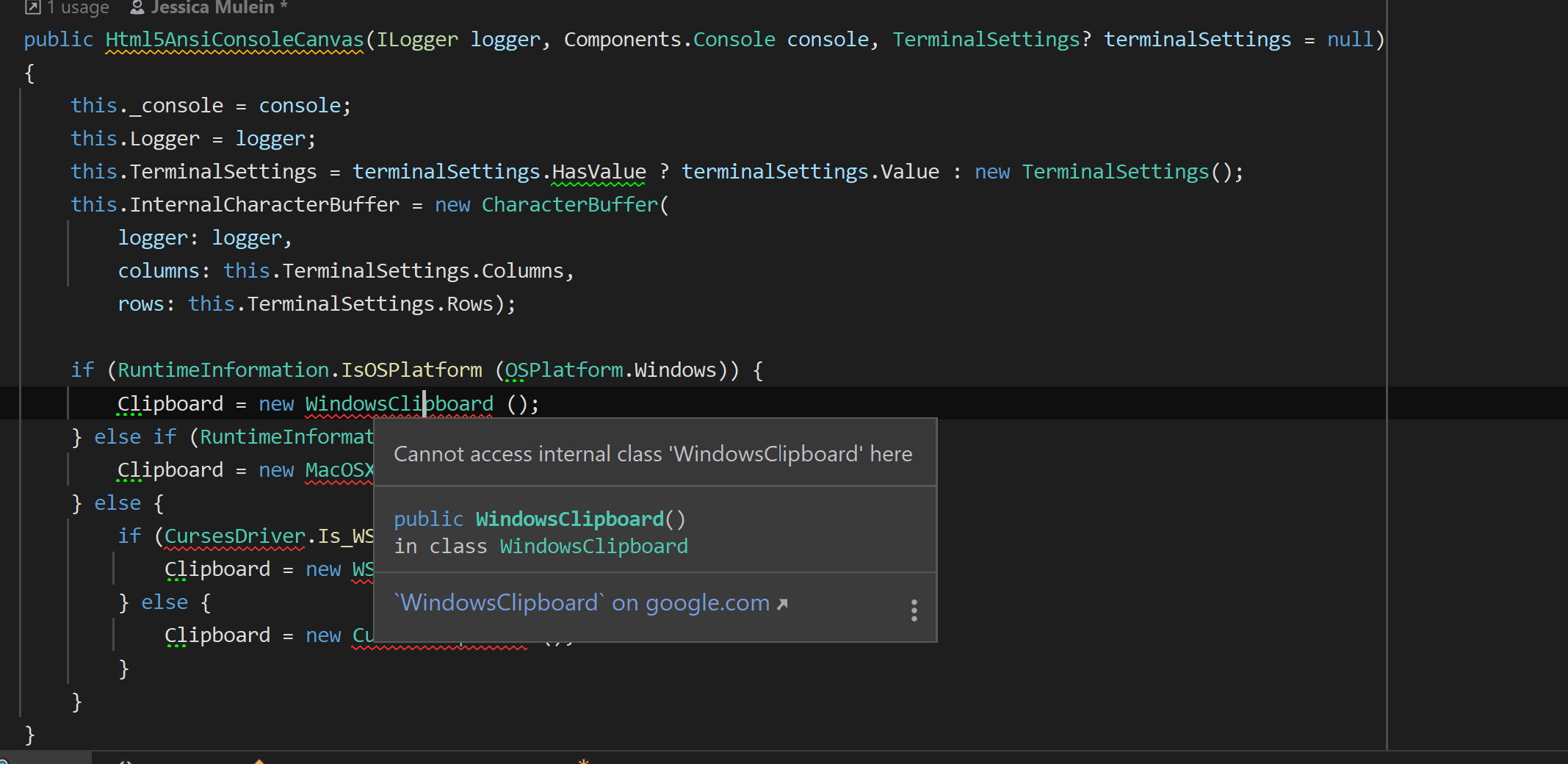Click the "rows:" named argument
The height and width of the screenshot is (764, 1568).
[x=146, y=304]
